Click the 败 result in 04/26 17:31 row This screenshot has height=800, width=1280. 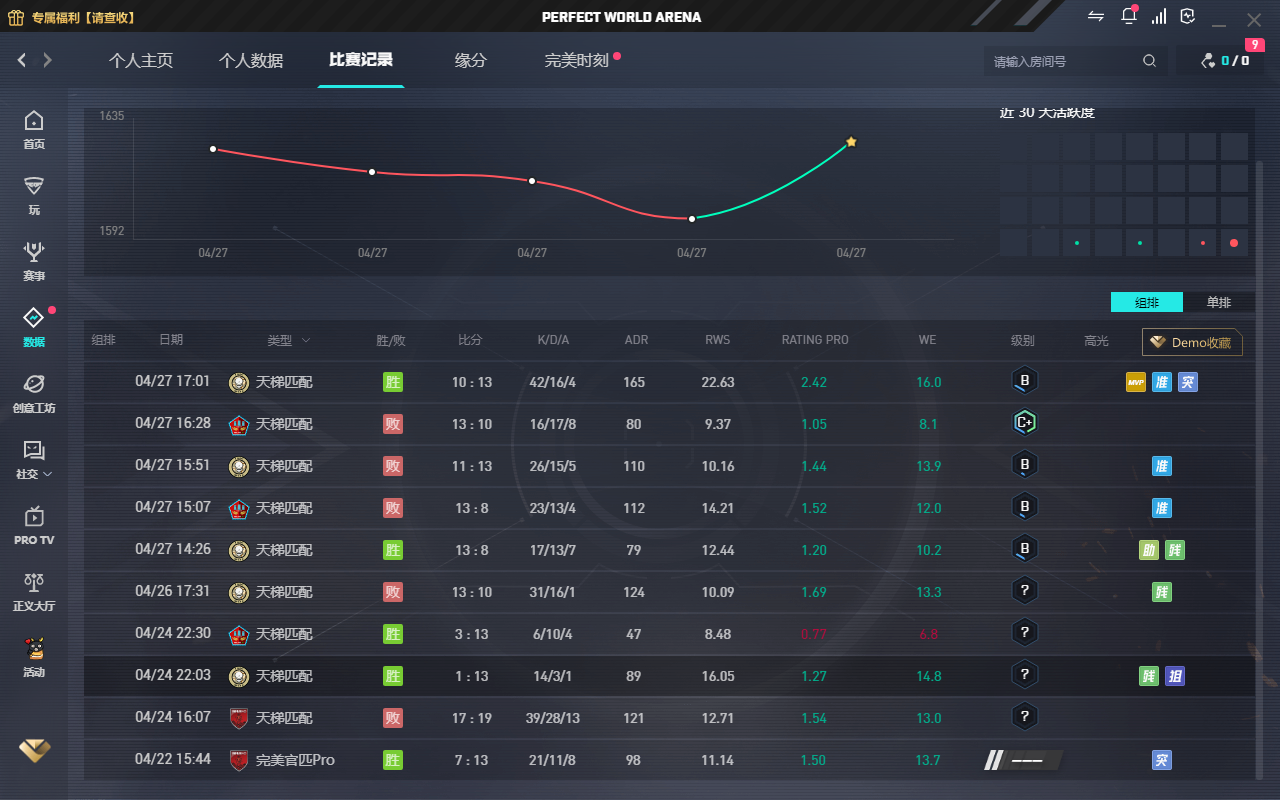393,592
